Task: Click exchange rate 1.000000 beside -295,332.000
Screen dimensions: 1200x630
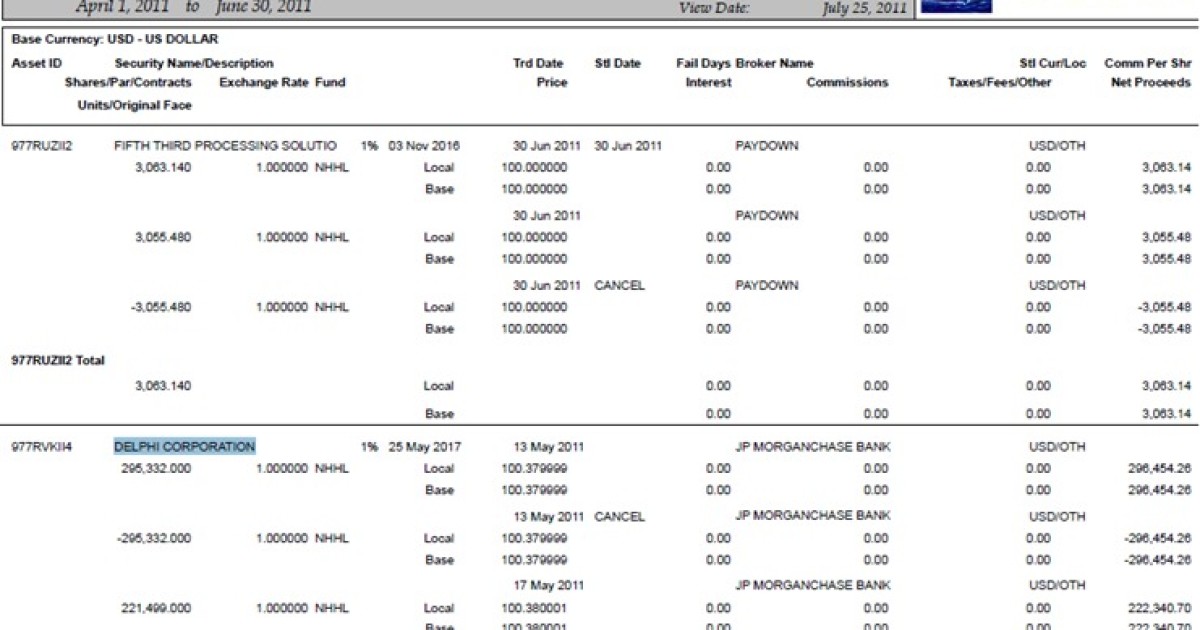Action: coord(282,538)
